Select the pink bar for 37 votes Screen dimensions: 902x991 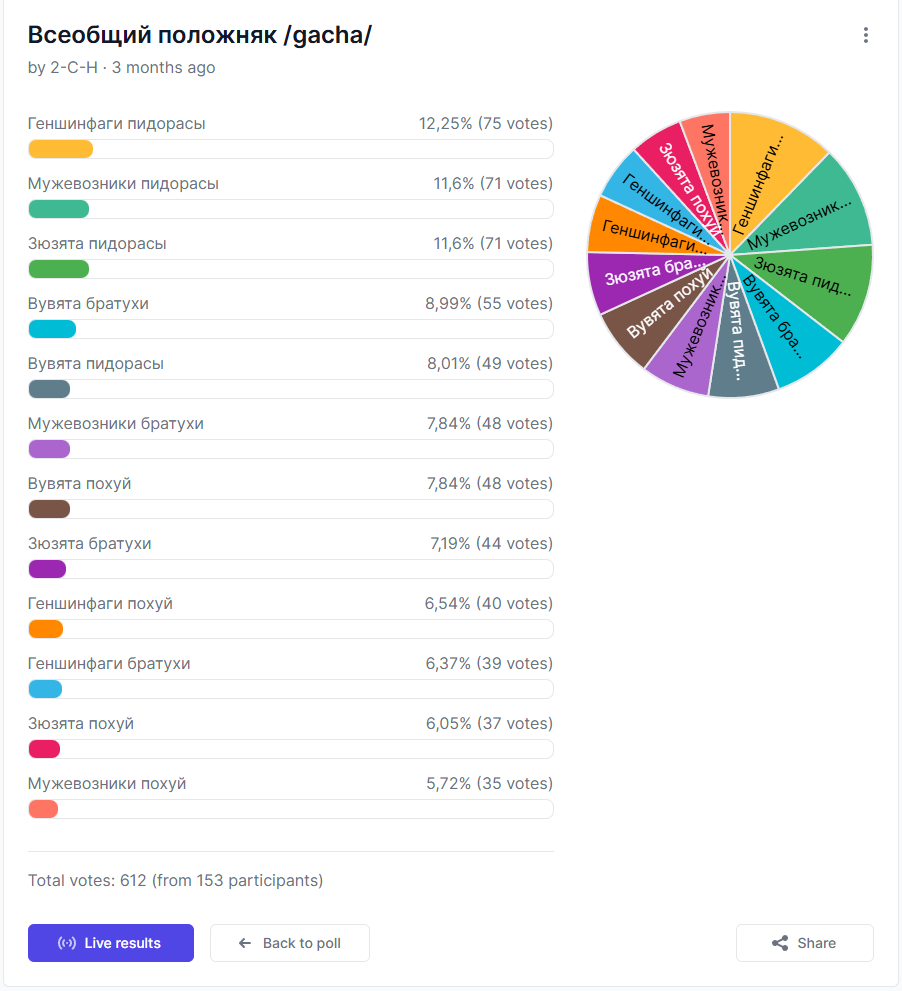[44, 749]
